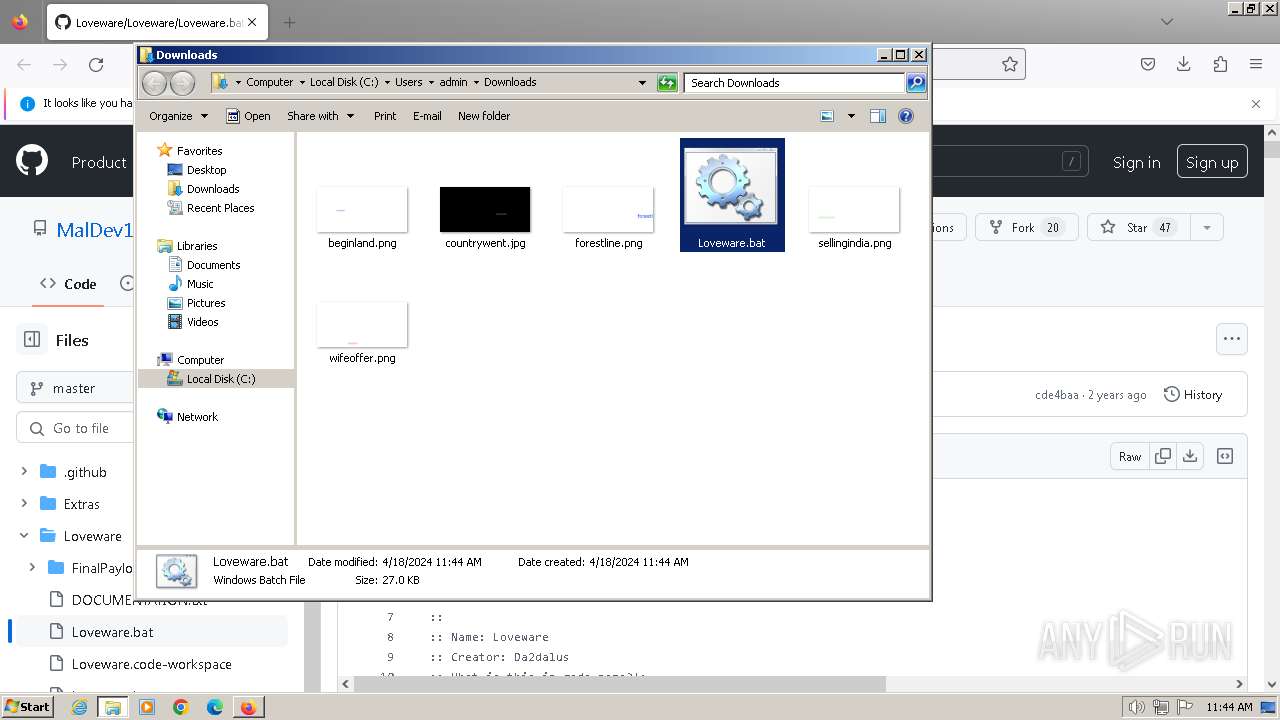Image resolution: width=1280 pixels, height=720 pixels.
Task: Select Favorites in the navigation pane
Action: pyautogui.click(x=199, y=151)
